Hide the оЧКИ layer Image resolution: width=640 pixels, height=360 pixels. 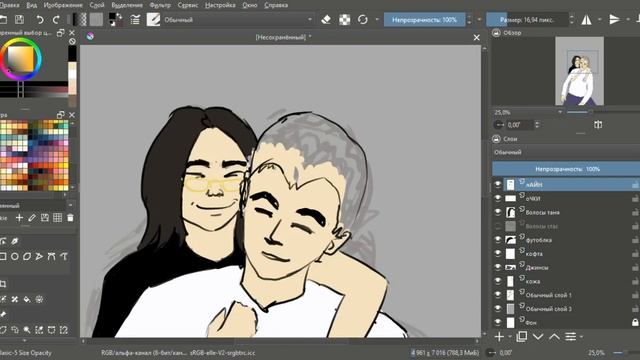tap(498, 198)
